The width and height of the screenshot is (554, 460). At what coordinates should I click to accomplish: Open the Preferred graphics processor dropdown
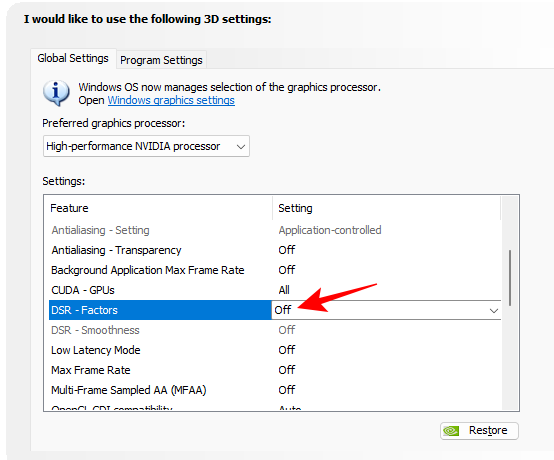pos(146,146)
